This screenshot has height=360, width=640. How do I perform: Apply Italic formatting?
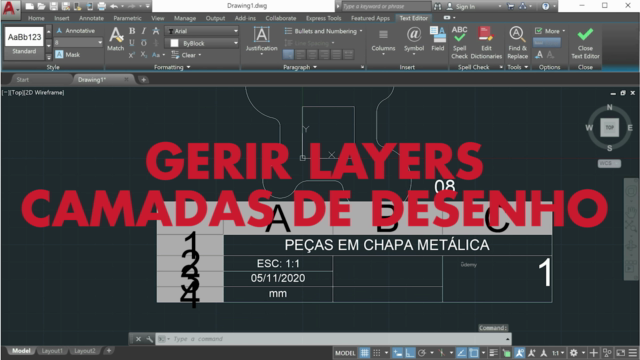click(x=144, y=31)
